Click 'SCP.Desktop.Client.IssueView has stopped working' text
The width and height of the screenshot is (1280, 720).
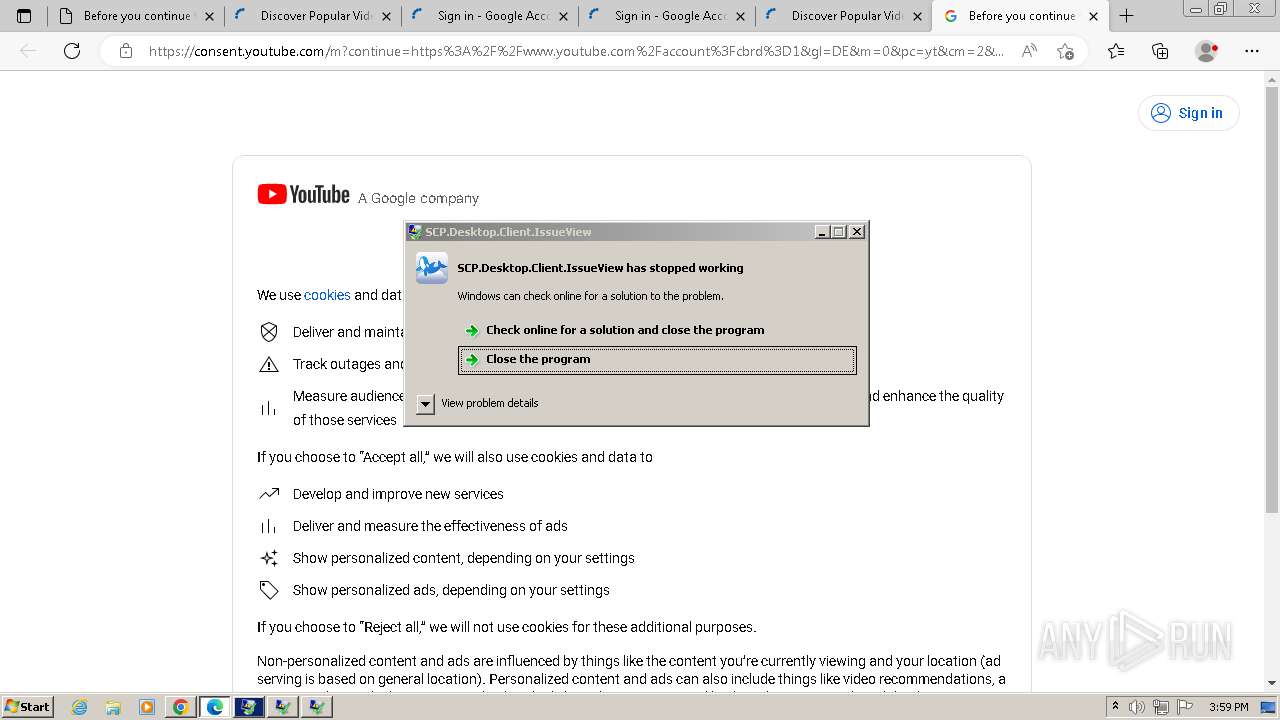tap(600, 268)
